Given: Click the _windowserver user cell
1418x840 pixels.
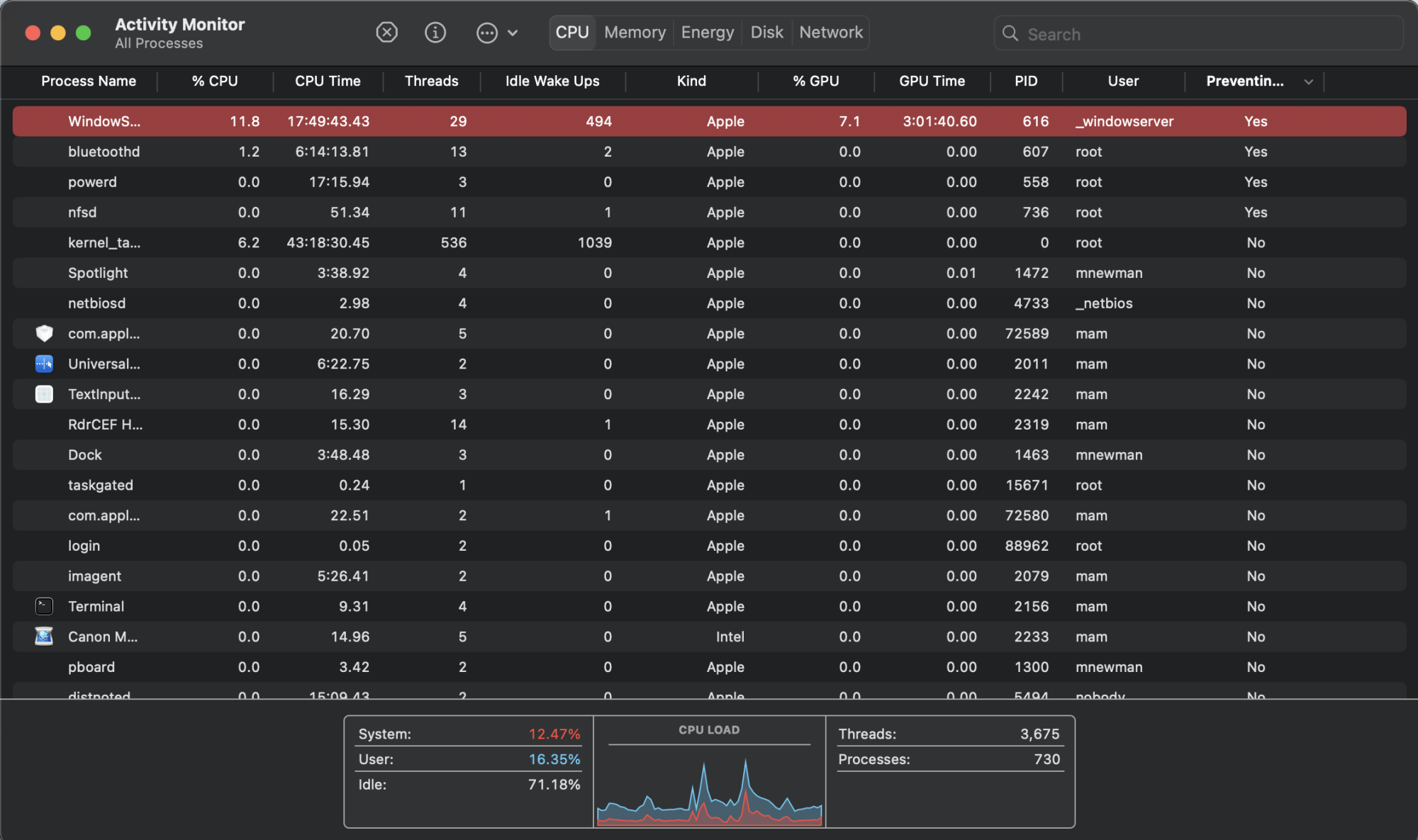Looking at the screenshot, I should coord(1124,121).
